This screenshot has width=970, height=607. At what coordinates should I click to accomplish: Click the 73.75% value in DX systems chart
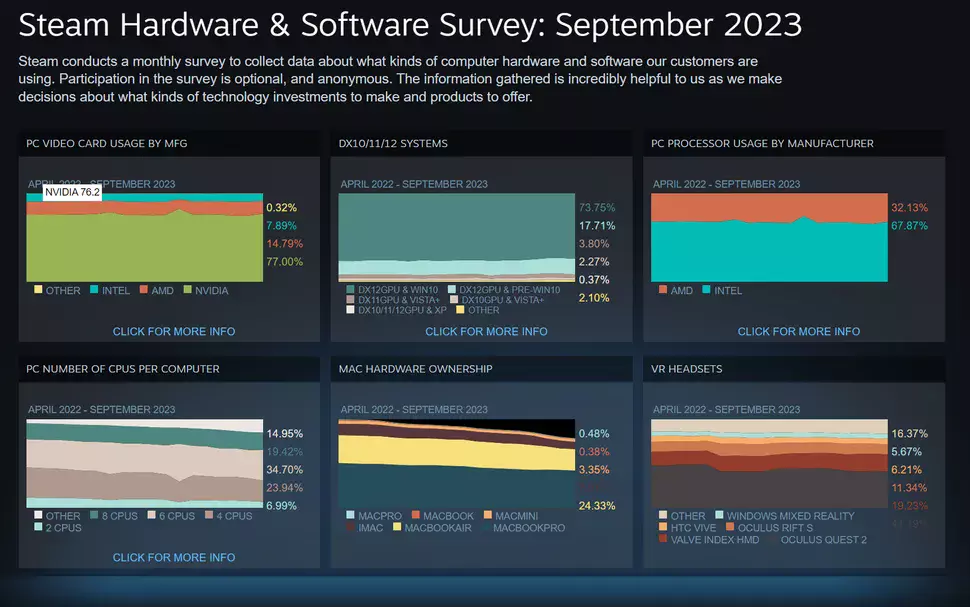(x=597, y=208)
